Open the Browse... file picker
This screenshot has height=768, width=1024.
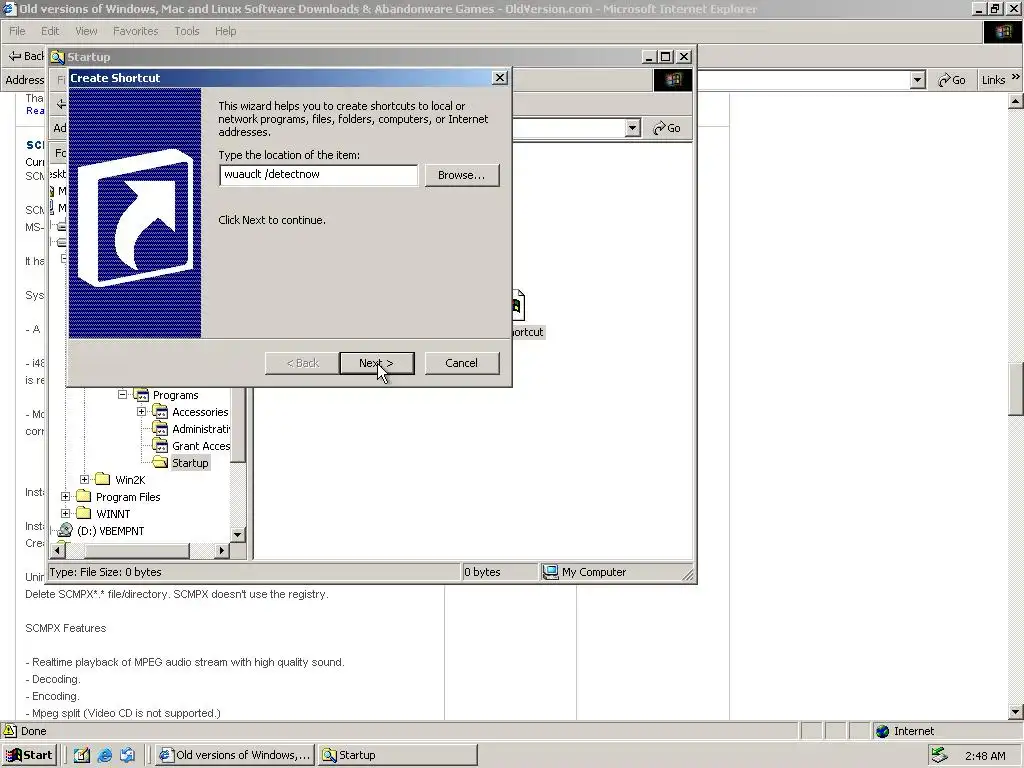462,175
